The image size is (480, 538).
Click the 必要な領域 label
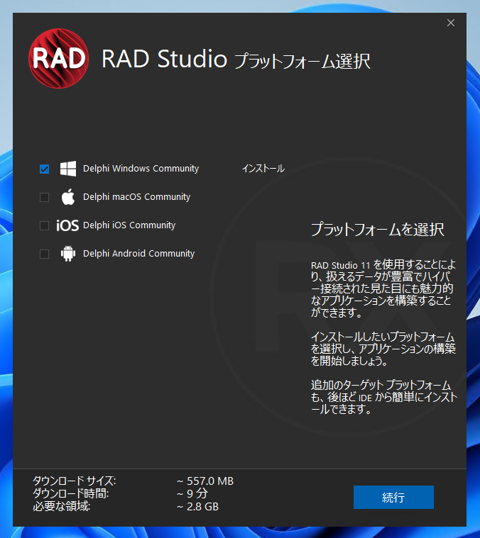61,506
